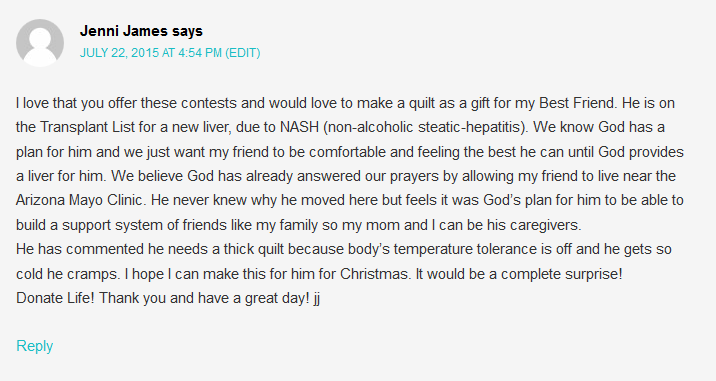Click the word "says" after author name
Viewport: 716px width, 381px height.
point(187,31)
